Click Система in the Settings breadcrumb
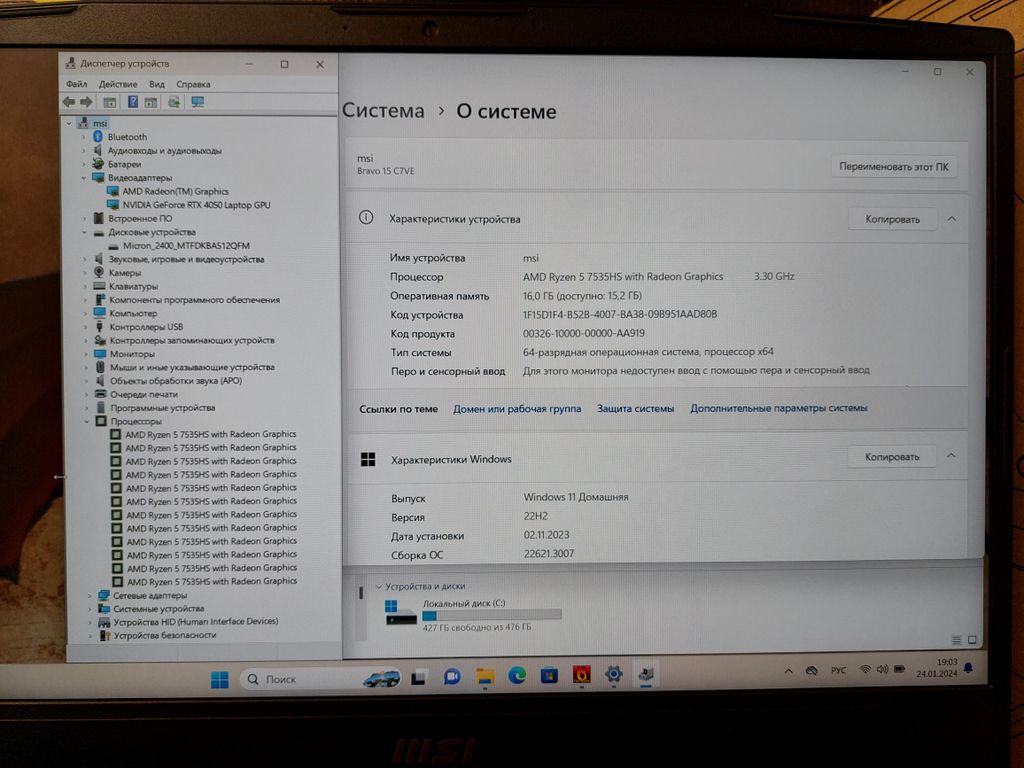 pyautogui.click(x=383, y=110)
